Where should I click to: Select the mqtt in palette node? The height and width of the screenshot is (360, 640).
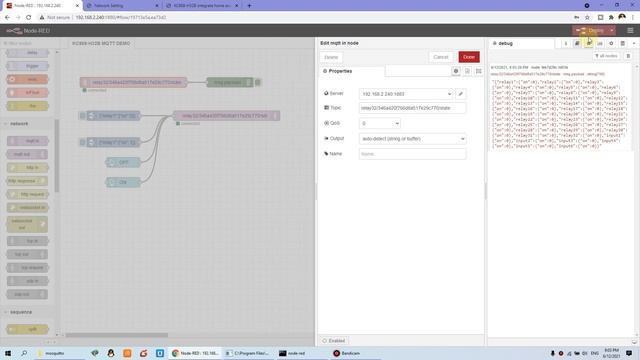tap(28, 141)
